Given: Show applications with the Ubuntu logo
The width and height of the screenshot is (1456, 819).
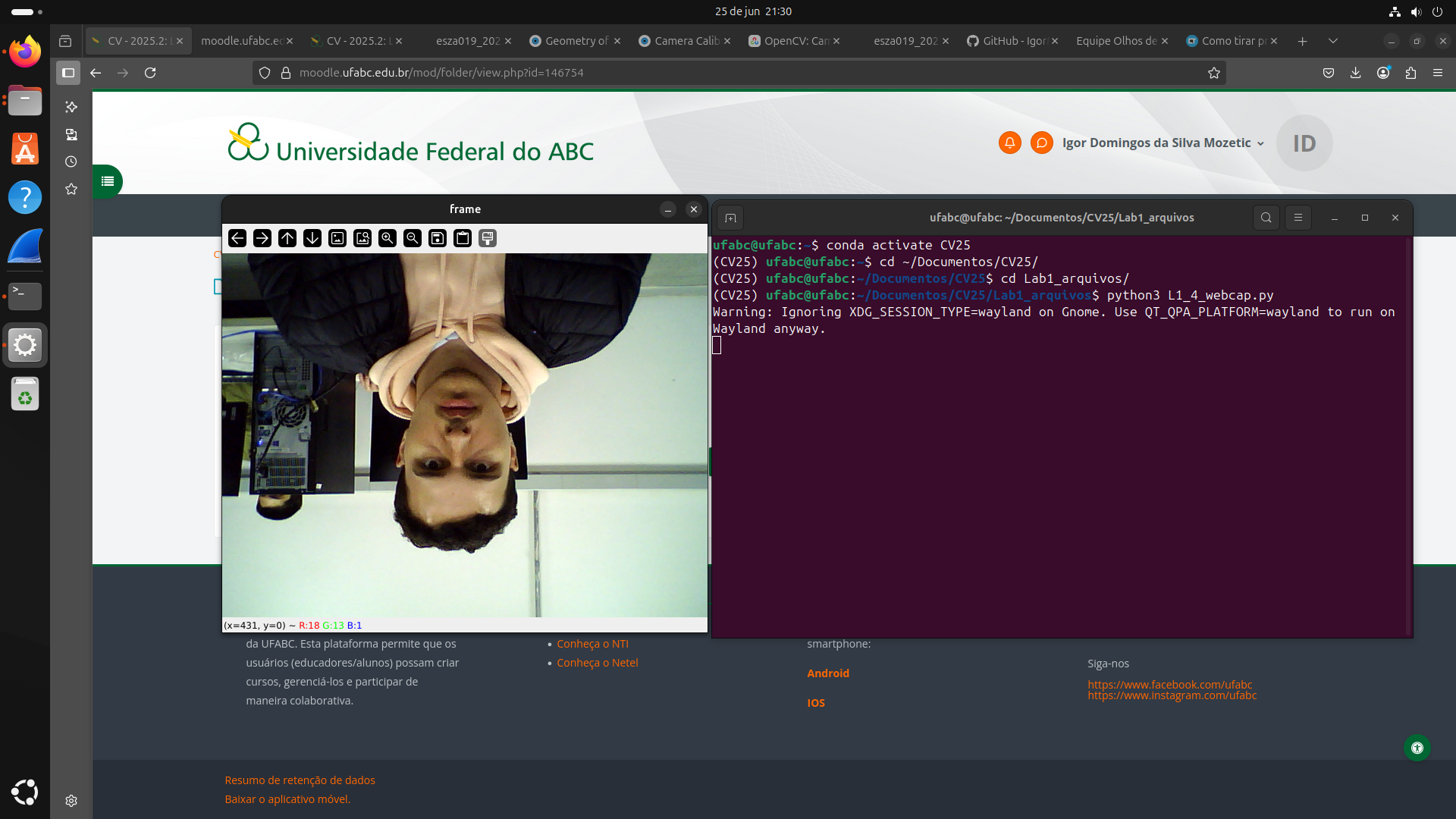Looking at the screenshot, I should point(25,792).
